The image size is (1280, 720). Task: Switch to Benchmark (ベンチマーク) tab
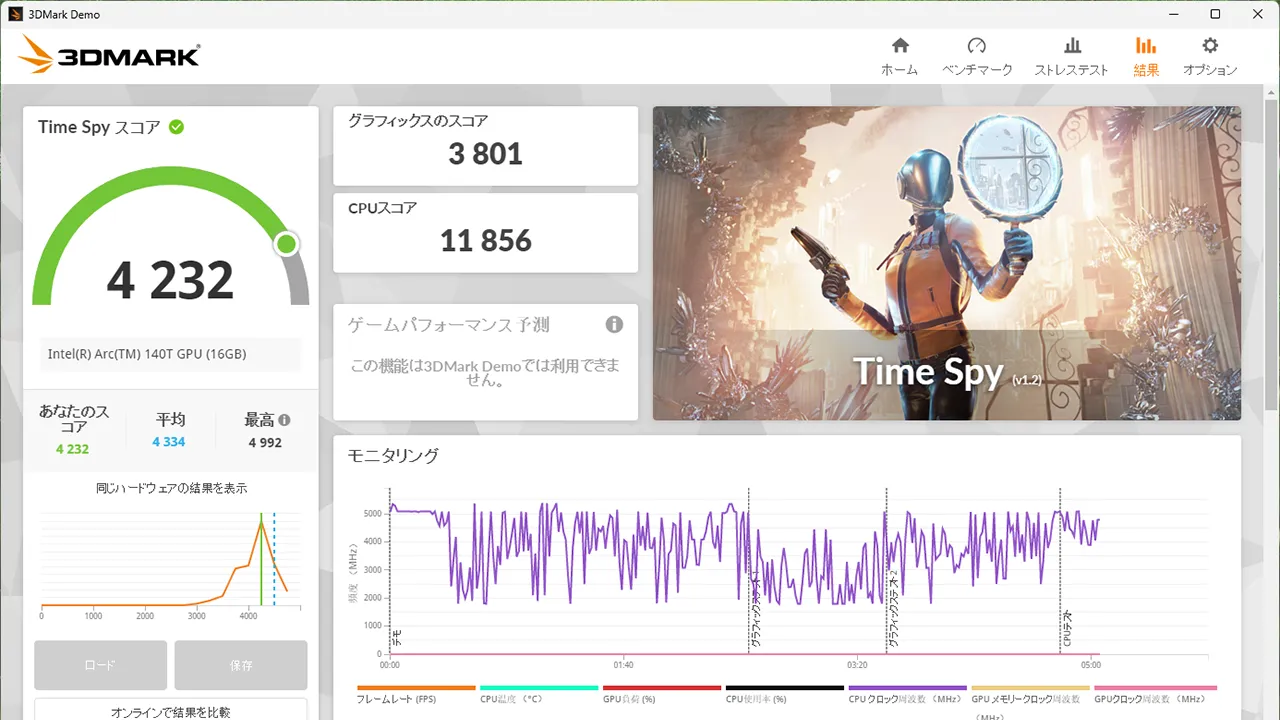pyautogui.click(x=977, y=56)
